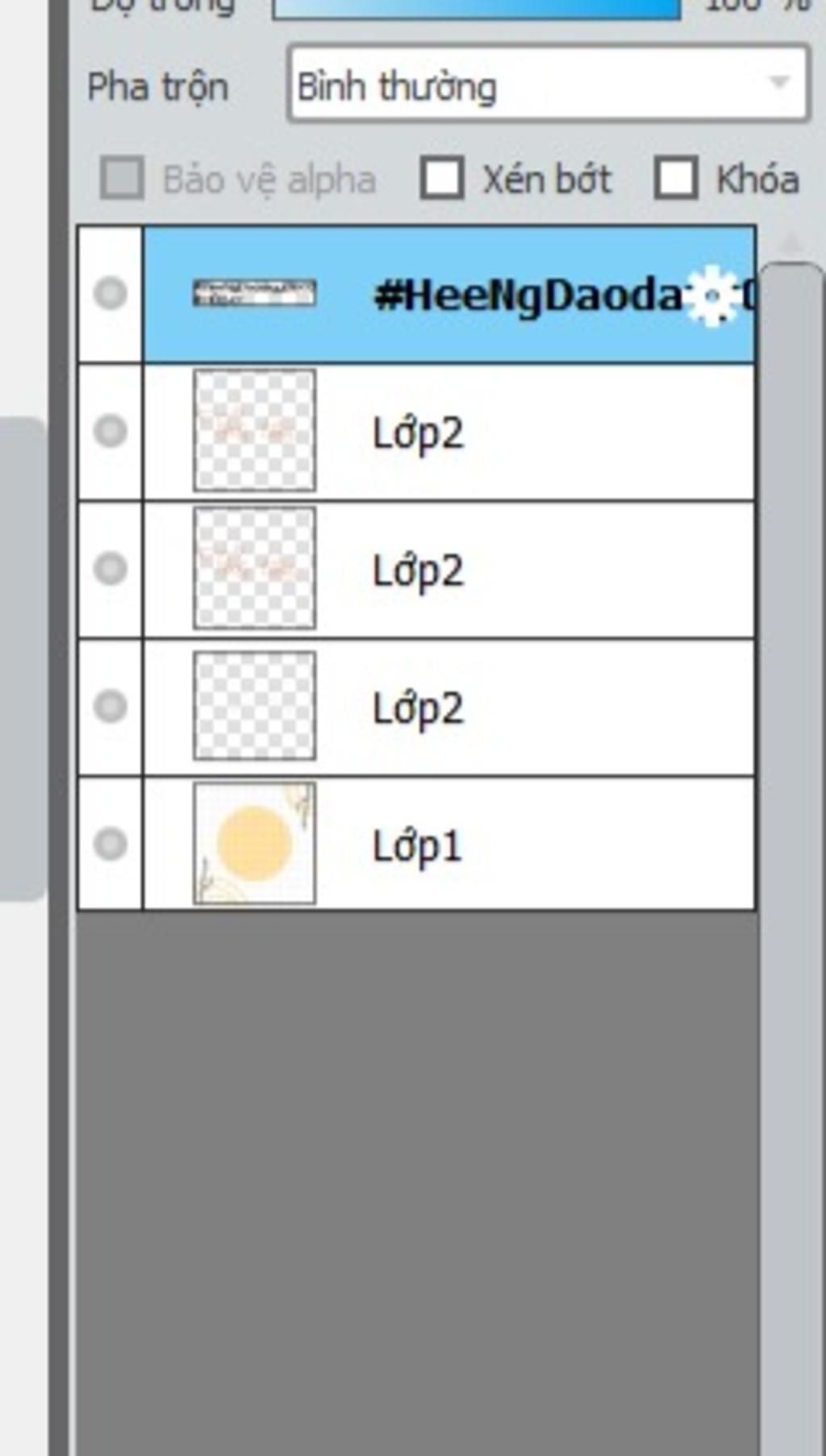Image resolution: width=826 pixels, height=1456 pixels.
Task: Toggle visibility of the #HeeNgDaoda text layer
Action: click(x=111, y=293)
